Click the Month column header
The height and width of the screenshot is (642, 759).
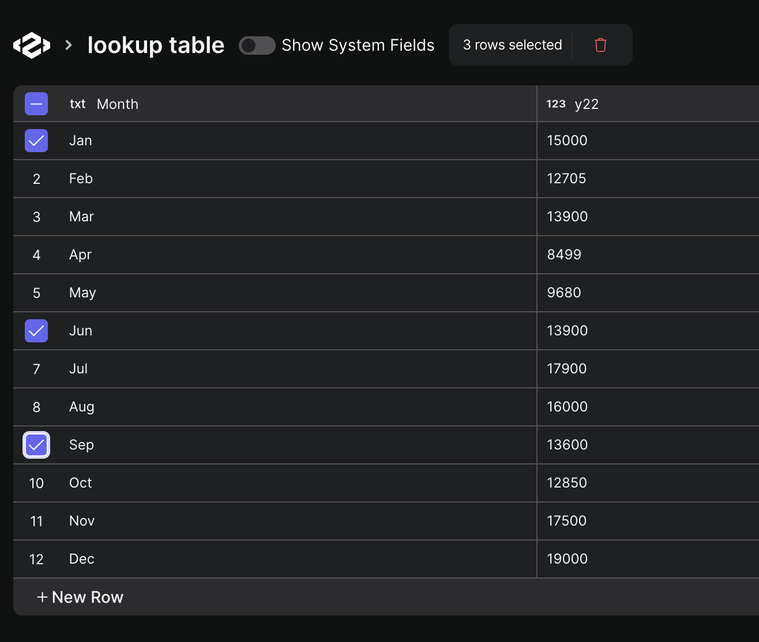(x=298, y=104)
